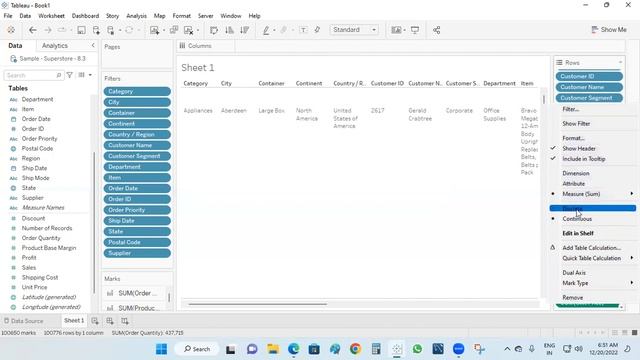Open the Worksheet menu

click(51, 16)
